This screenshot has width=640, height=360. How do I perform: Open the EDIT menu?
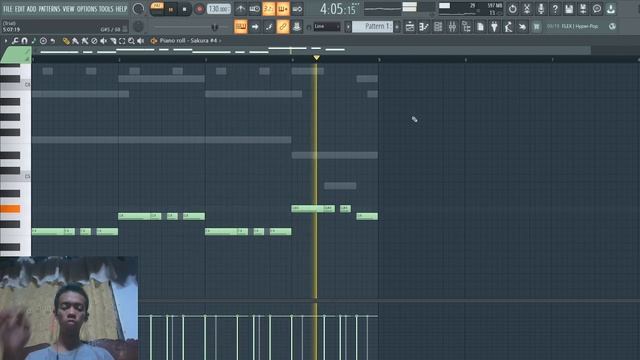(x=20, y=9)
